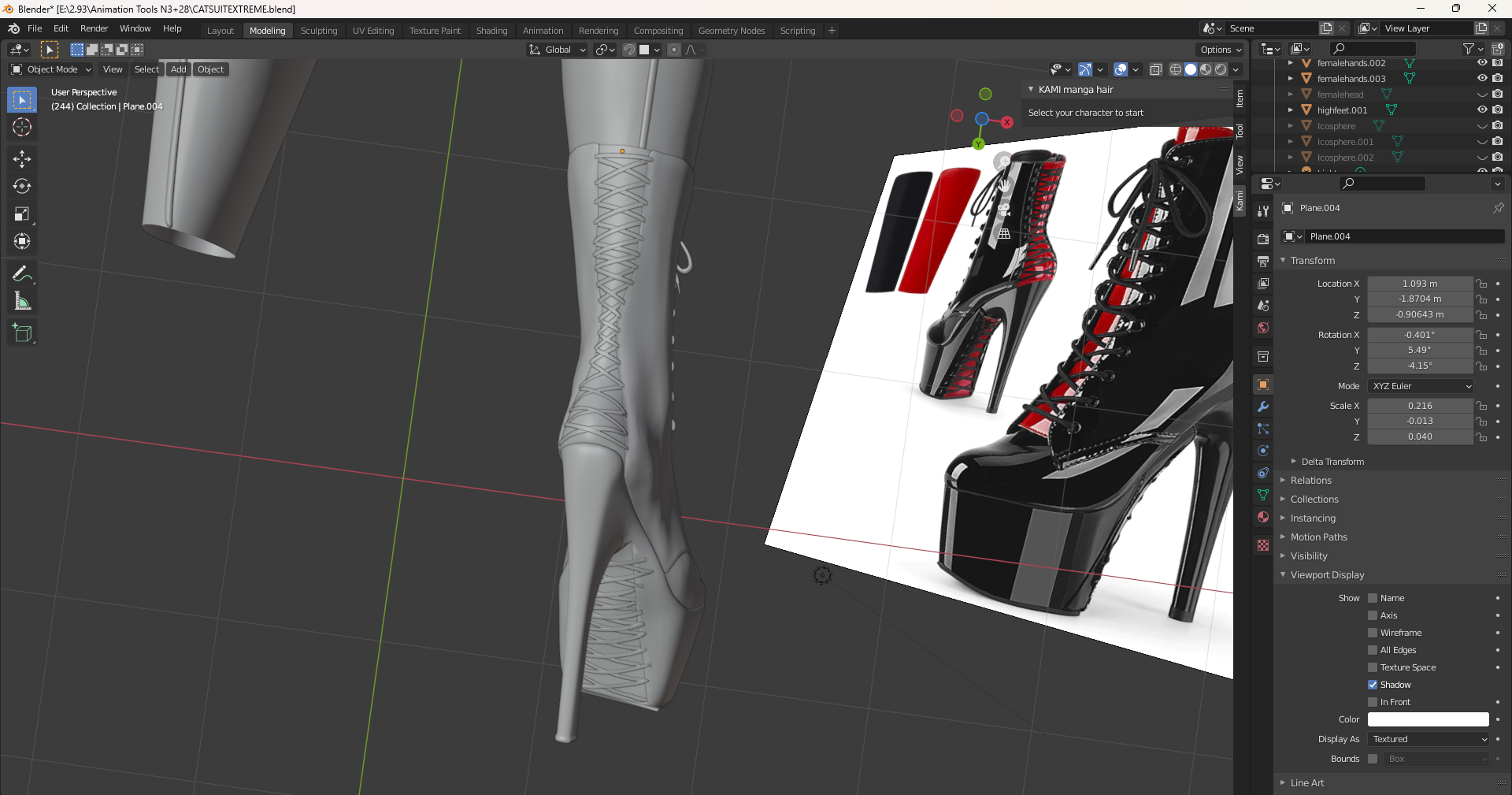The width and height of the screenshot is (1512, 795).
Task: Open the World properties tab
Action: tap(1263, 328)
